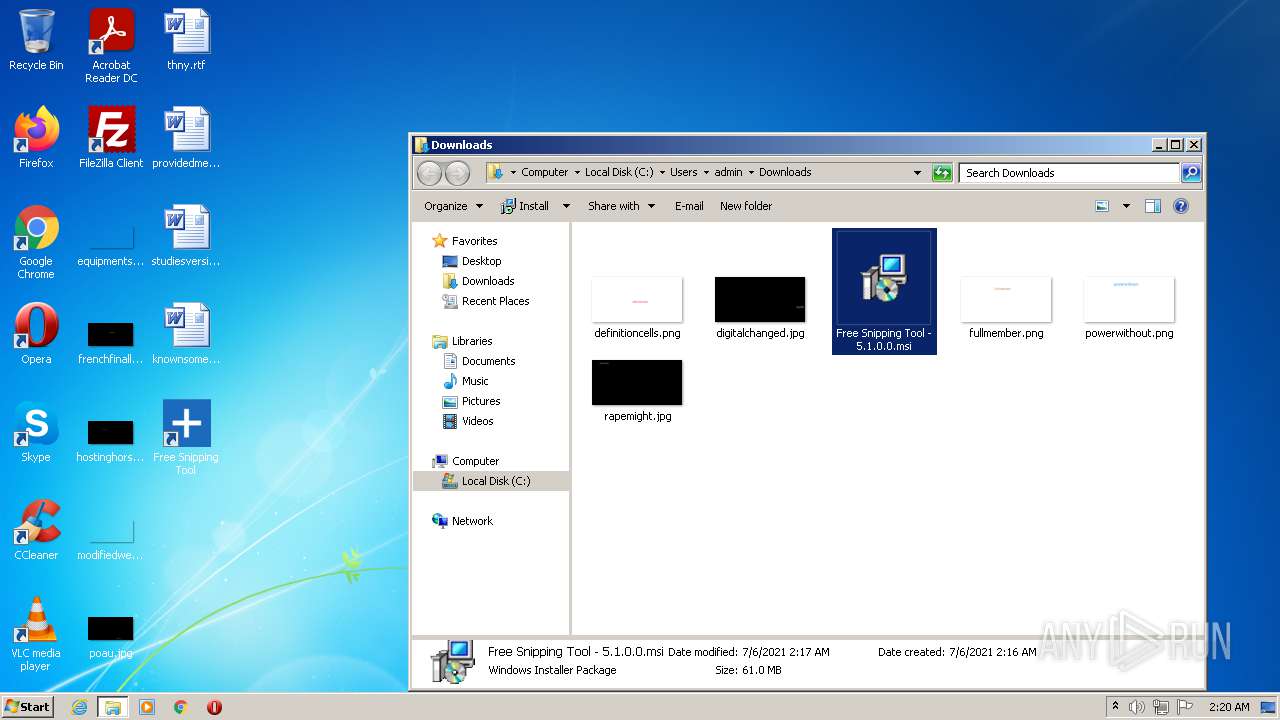This screenshot has width=1280, height=720.
Task: Open Windows Media Player taskbar icon
Action: (x=147, y=707)
